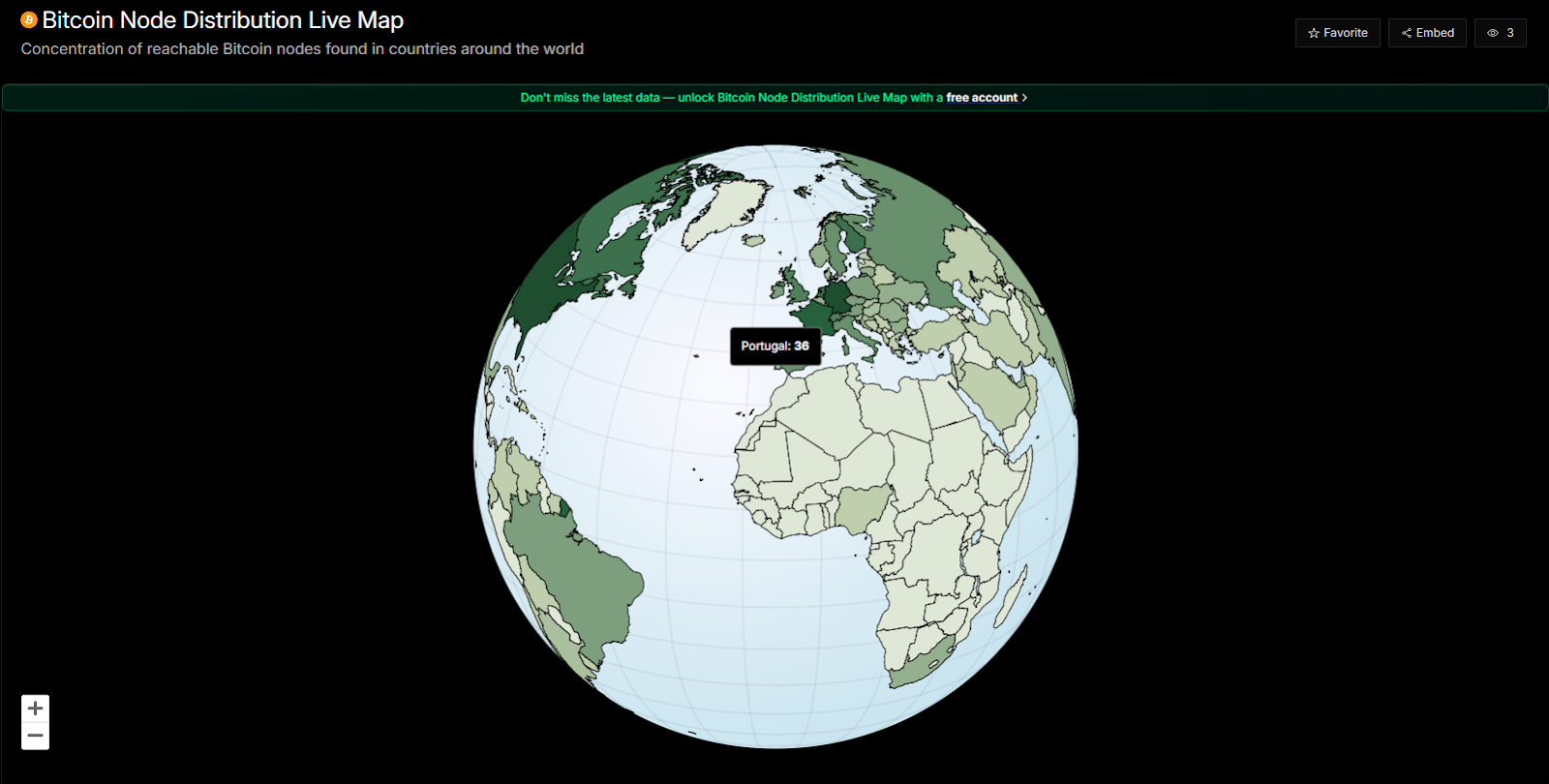
Task: Click the Portugal: 36 tooltip
Action: coord(774,347)
